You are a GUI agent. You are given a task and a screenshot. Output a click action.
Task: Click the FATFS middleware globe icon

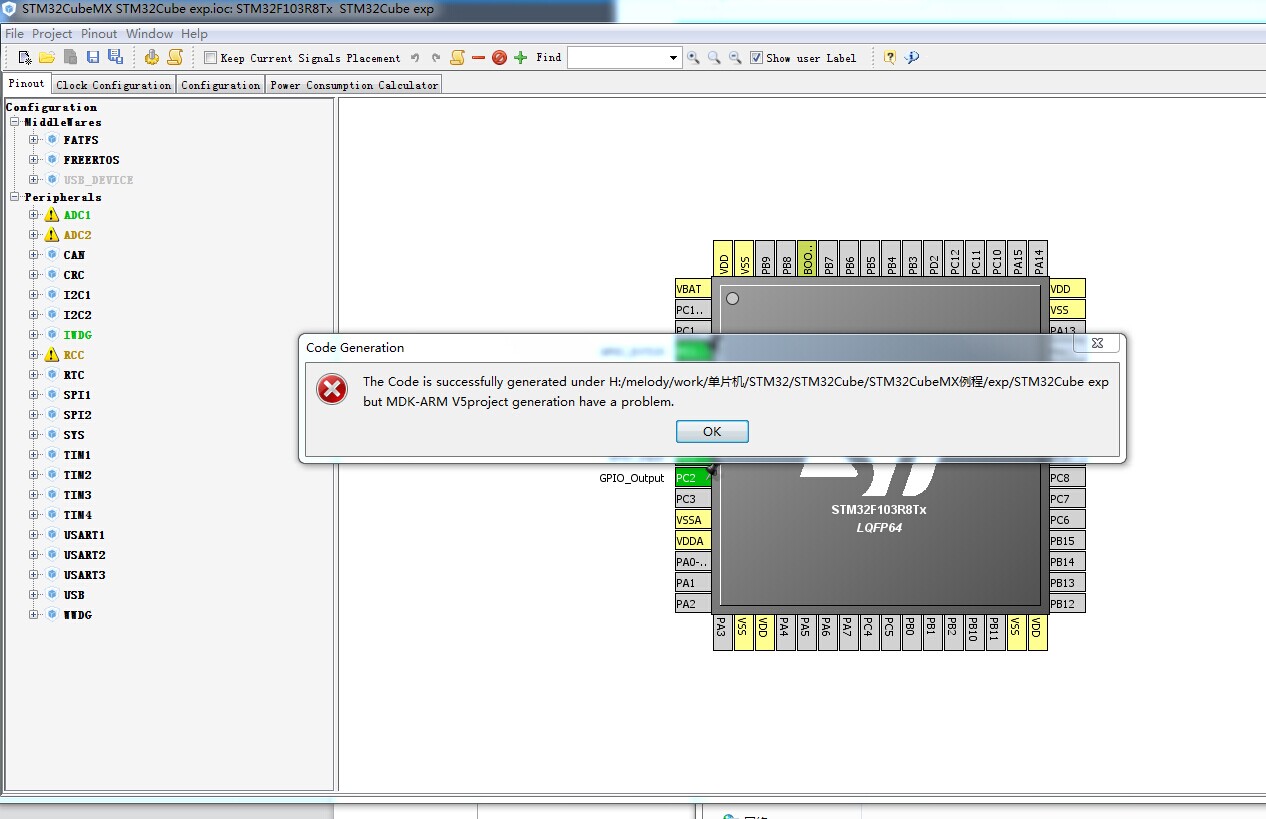pyautogui.click(x=52, y=140)
